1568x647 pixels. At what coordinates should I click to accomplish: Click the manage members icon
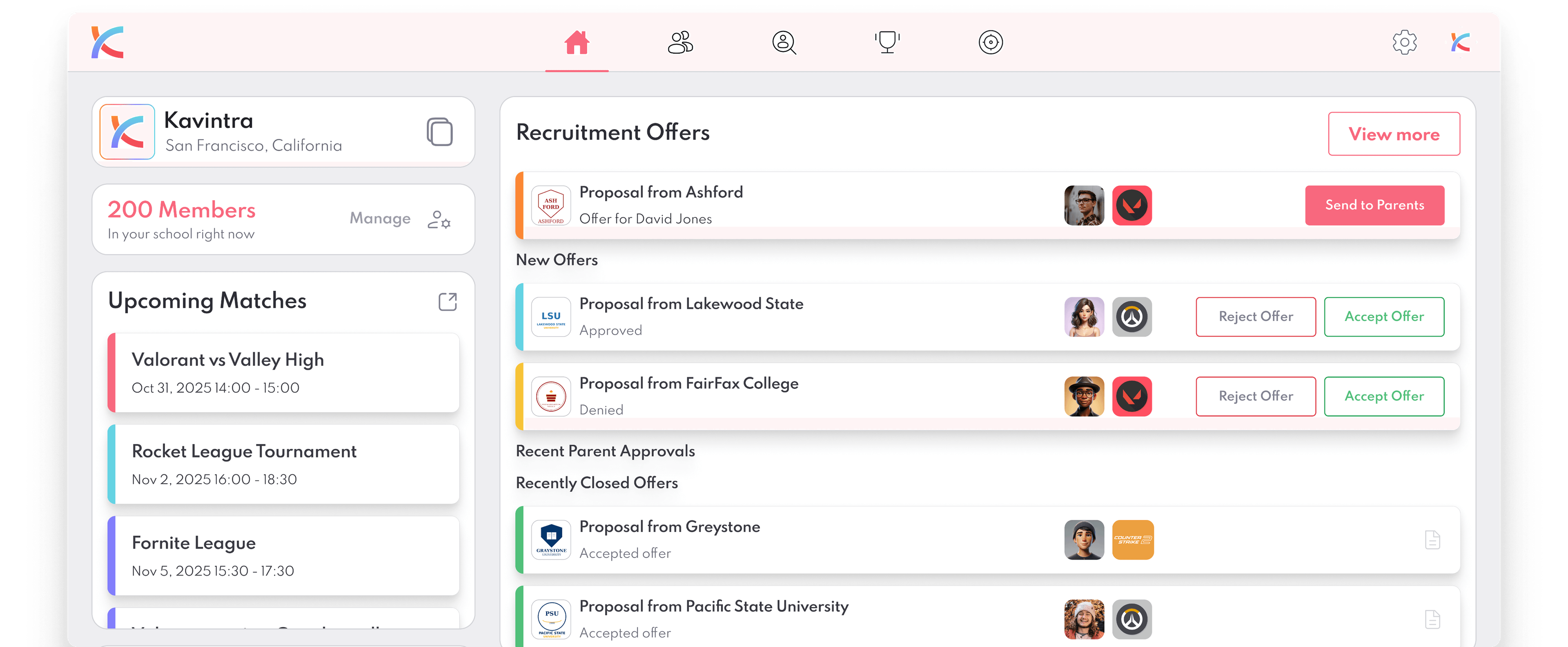(439, 219)
